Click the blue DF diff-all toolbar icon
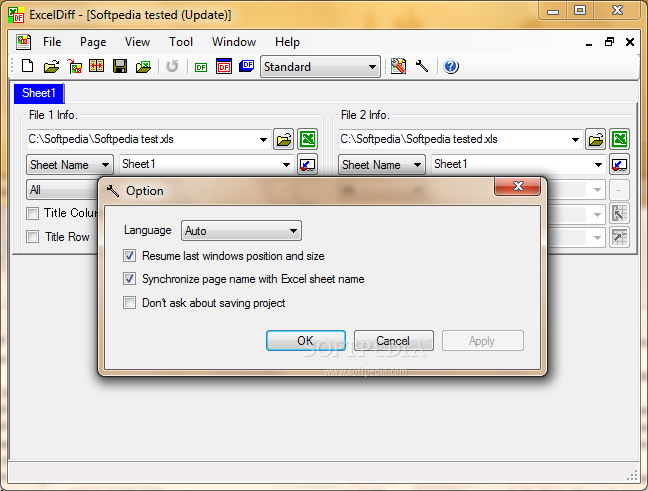648x491 pixels. pyautogui.click(x=247, y=65)
